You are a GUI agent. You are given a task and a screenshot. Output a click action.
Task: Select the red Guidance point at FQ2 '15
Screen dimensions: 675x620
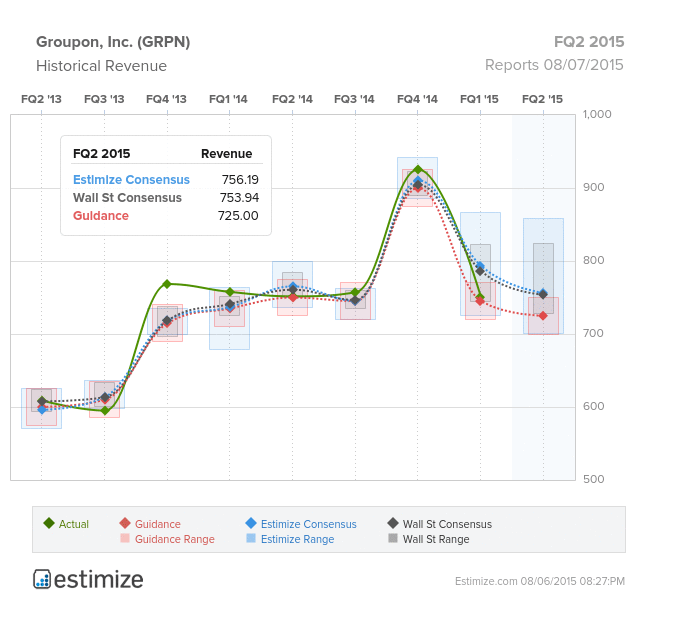coord(543,316)
